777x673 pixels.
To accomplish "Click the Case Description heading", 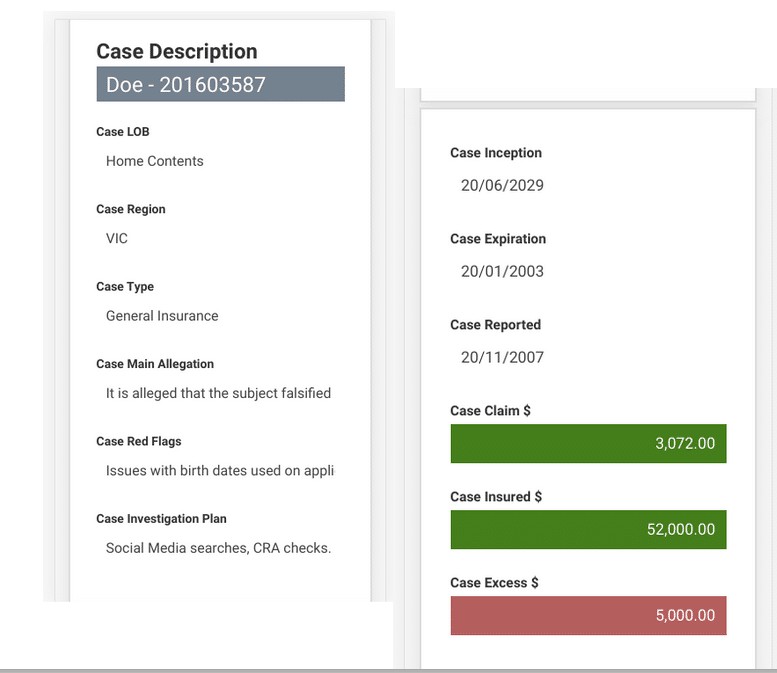I will tap(177, 52).
